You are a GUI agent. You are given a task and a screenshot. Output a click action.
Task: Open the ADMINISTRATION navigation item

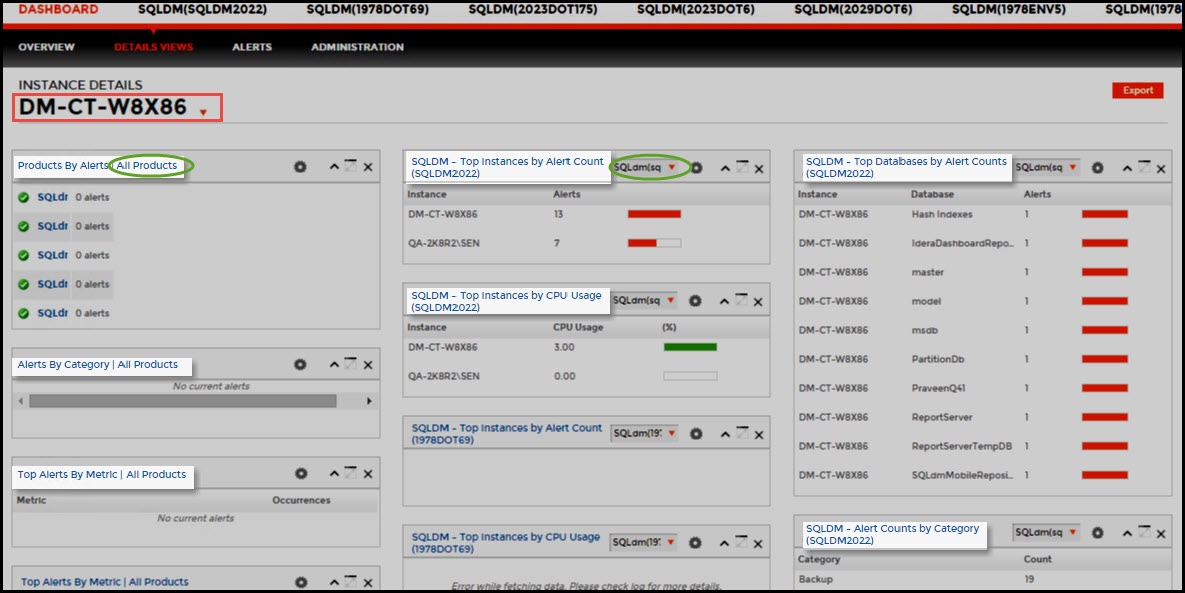pyautogui.click(x=357, y=47)
